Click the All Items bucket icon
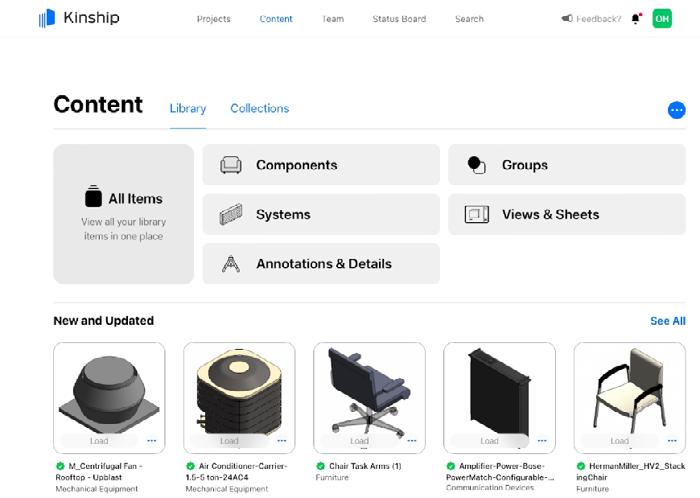This screenshot has width=700, height=498. tap(93, 196)
